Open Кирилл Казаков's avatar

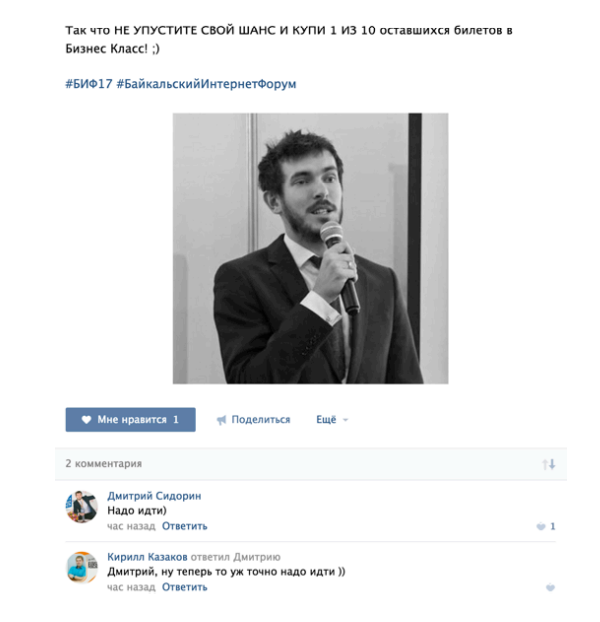(x=81, y=567)
